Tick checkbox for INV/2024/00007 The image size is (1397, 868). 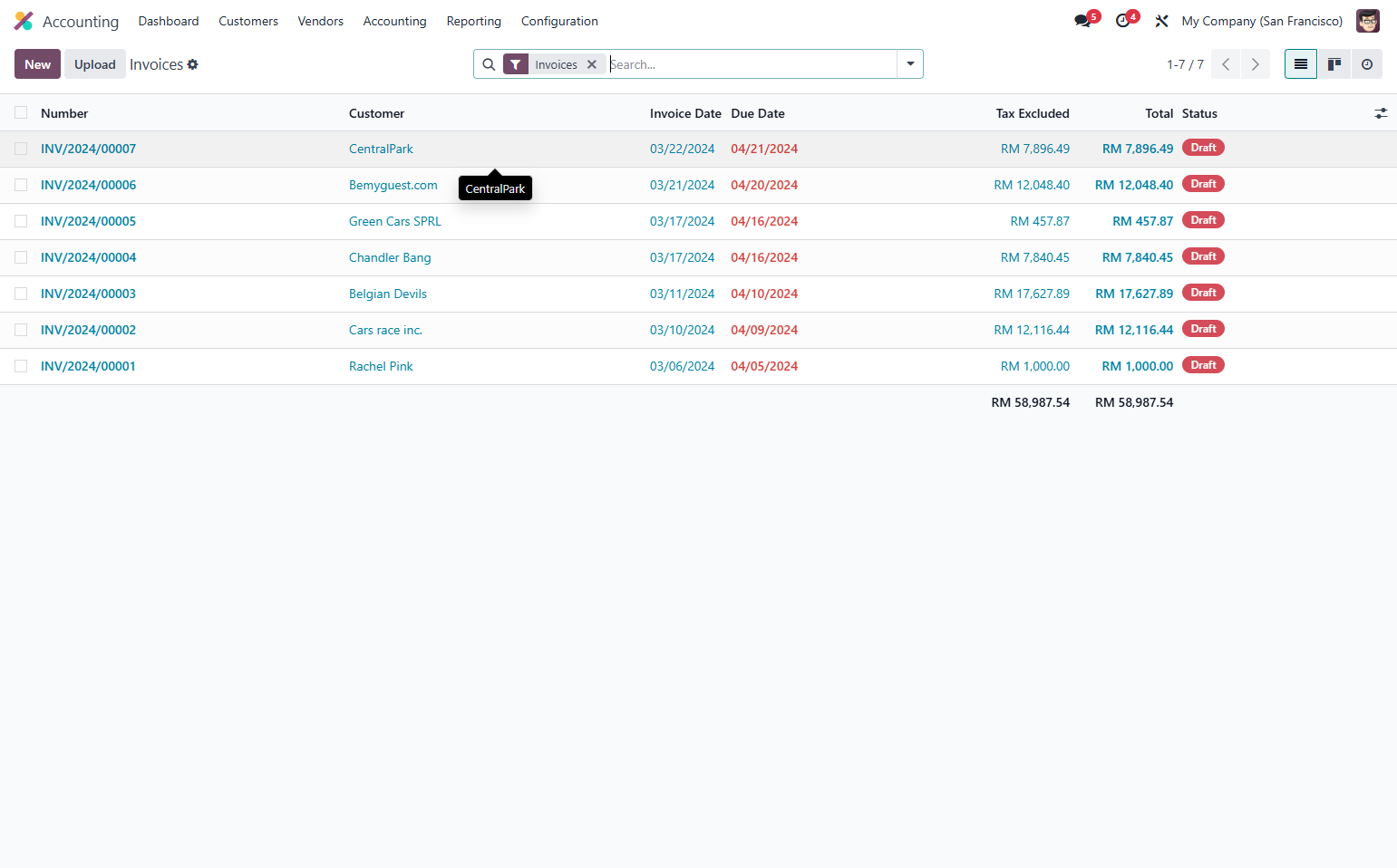point(21,149)
